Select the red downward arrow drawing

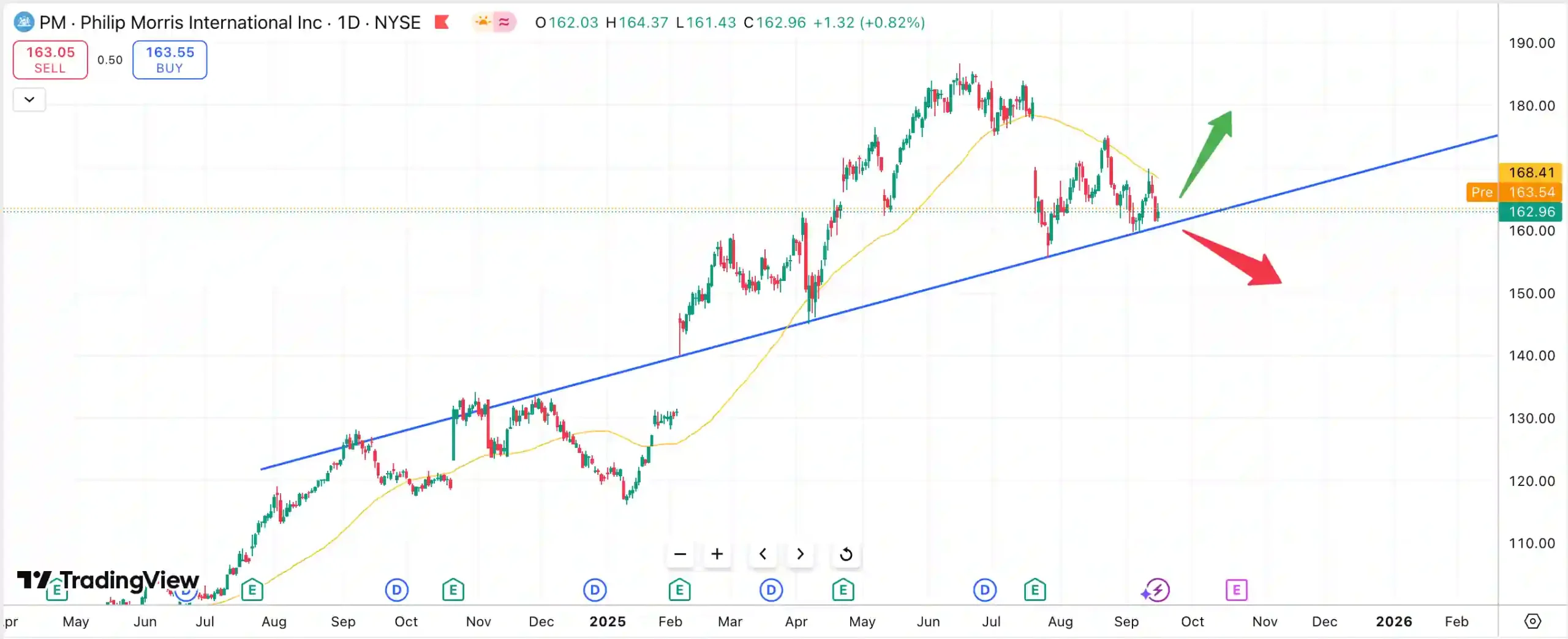[x=1231, y=257]
